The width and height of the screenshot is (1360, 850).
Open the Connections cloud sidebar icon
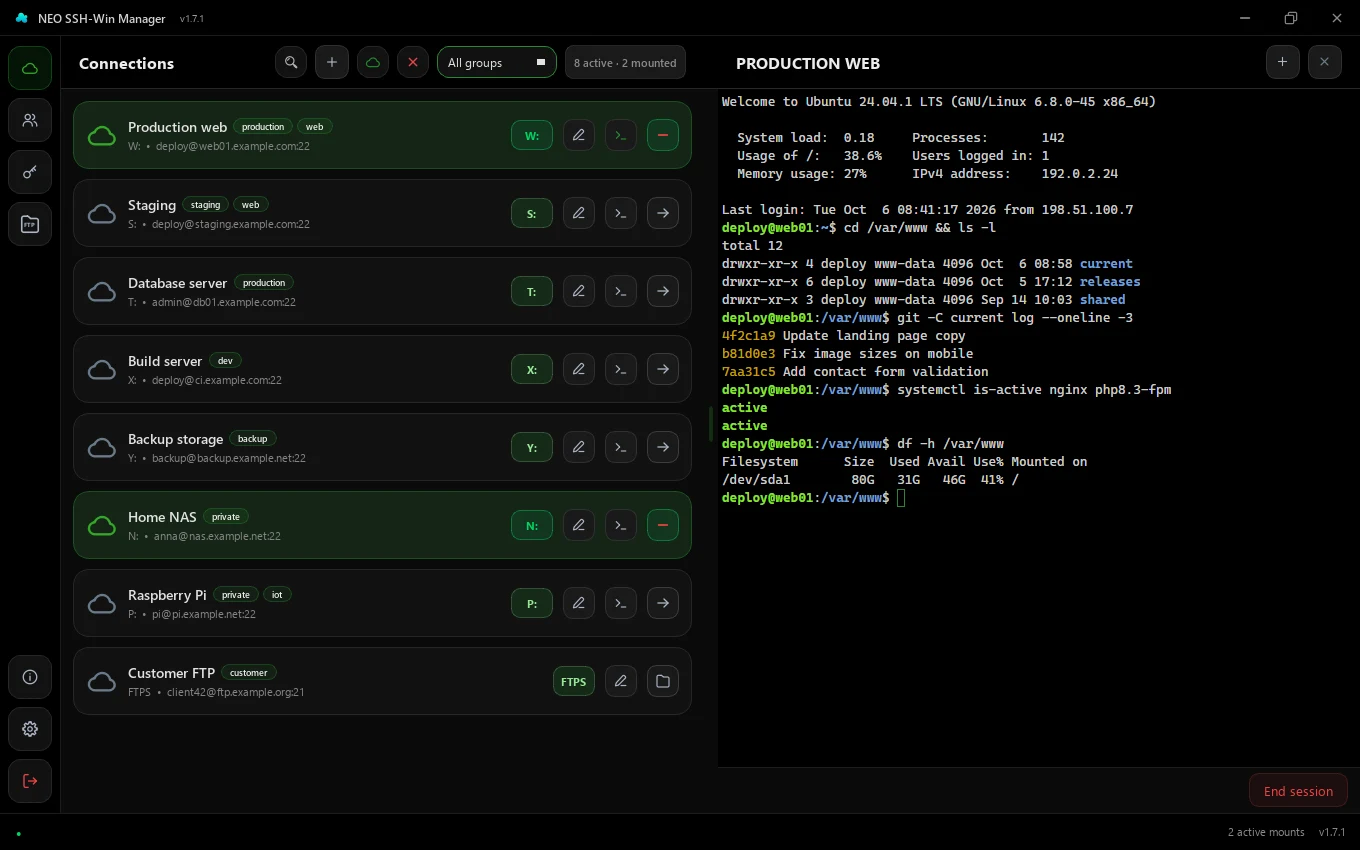pyautogui.click(x=30, y=68)
